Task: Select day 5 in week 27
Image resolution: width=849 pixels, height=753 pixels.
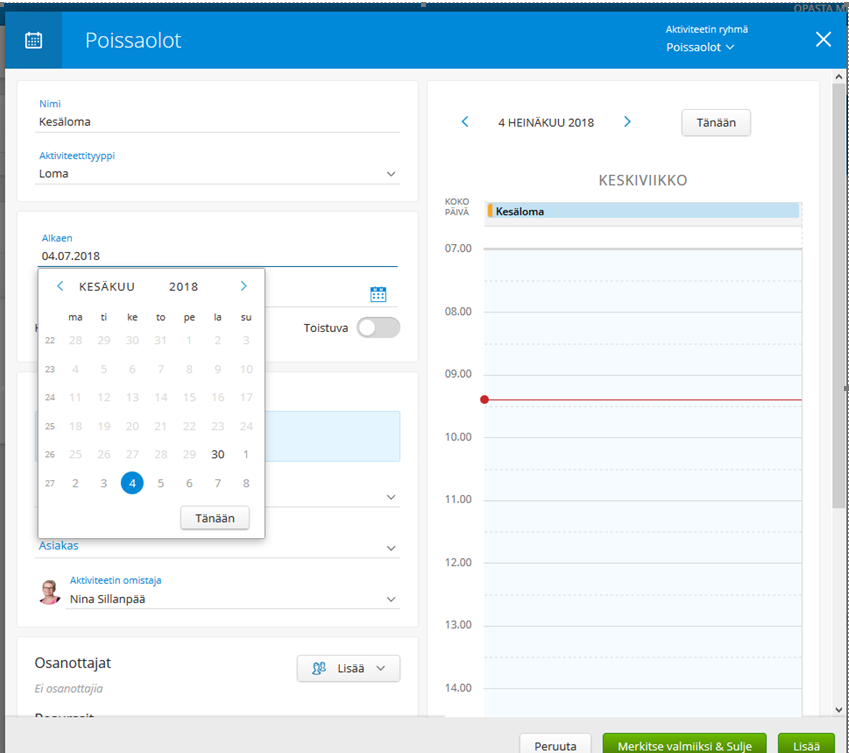Action: coord(161,483)
